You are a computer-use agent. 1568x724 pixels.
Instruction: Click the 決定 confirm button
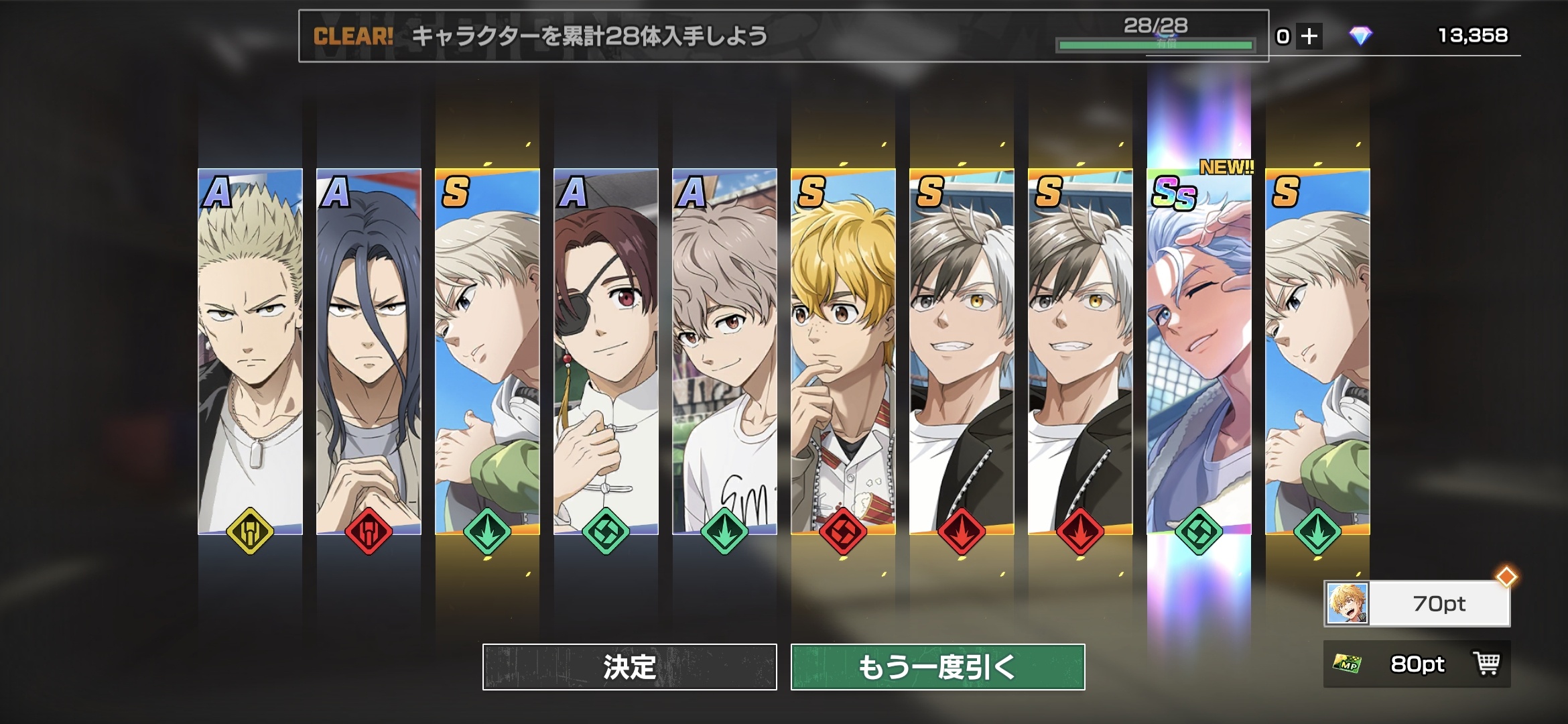click(x=629, y=667)
